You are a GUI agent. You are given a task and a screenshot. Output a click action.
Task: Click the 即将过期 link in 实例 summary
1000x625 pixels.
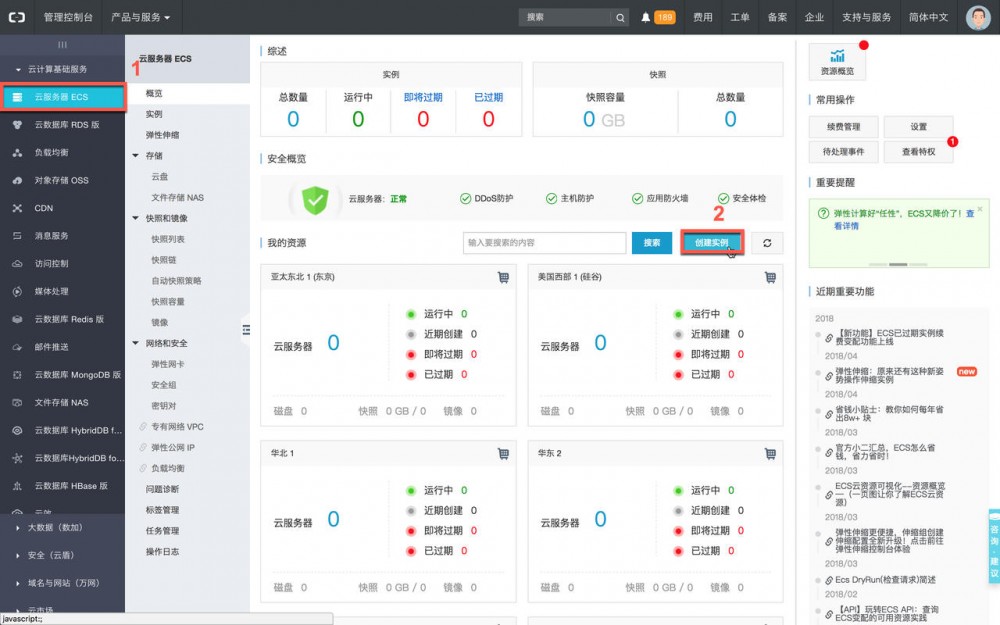tap(423, 98)
